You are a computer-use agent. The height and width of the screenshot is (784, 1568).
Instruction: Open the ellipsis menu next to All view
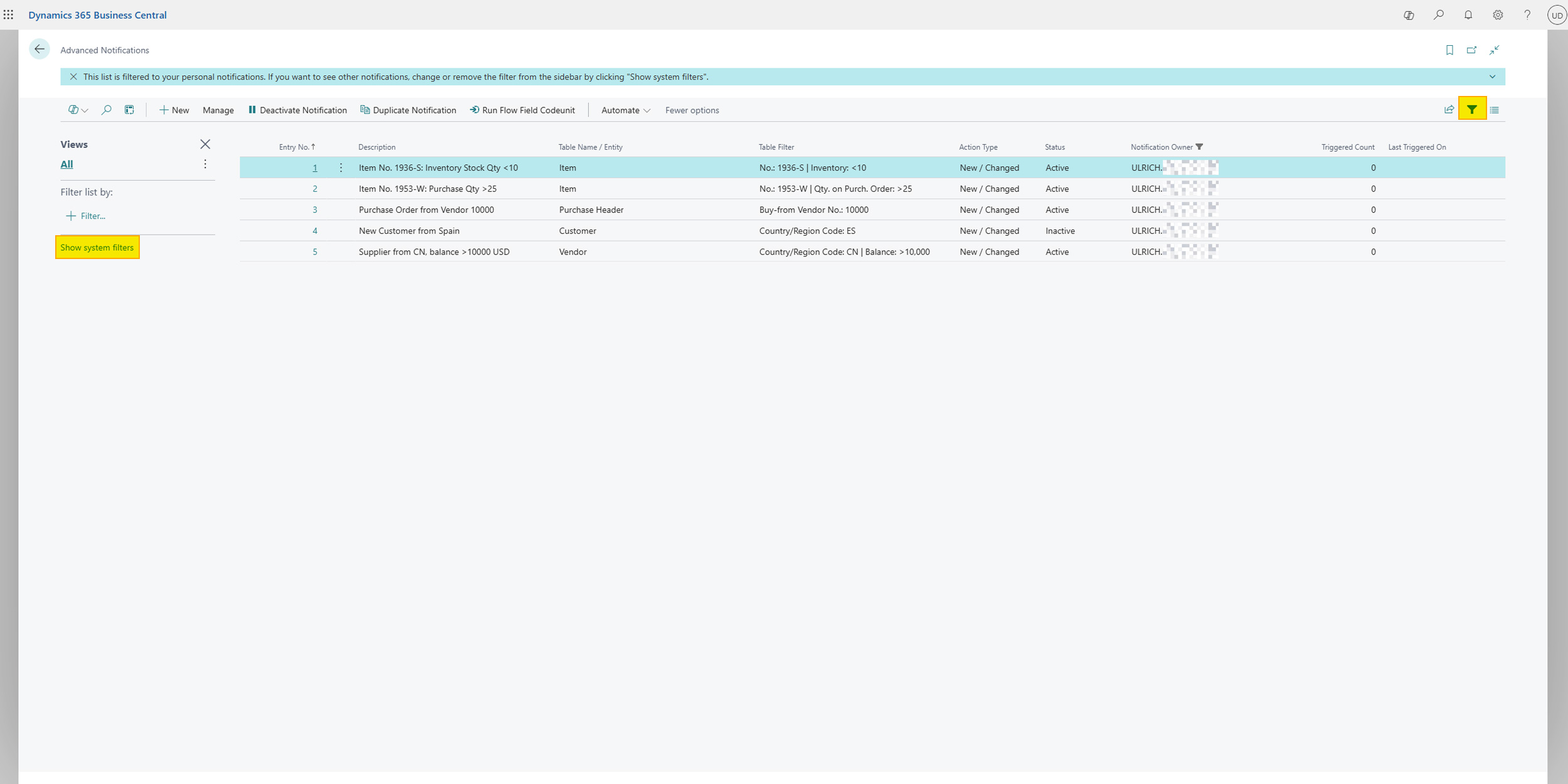(x=205, y=163)
